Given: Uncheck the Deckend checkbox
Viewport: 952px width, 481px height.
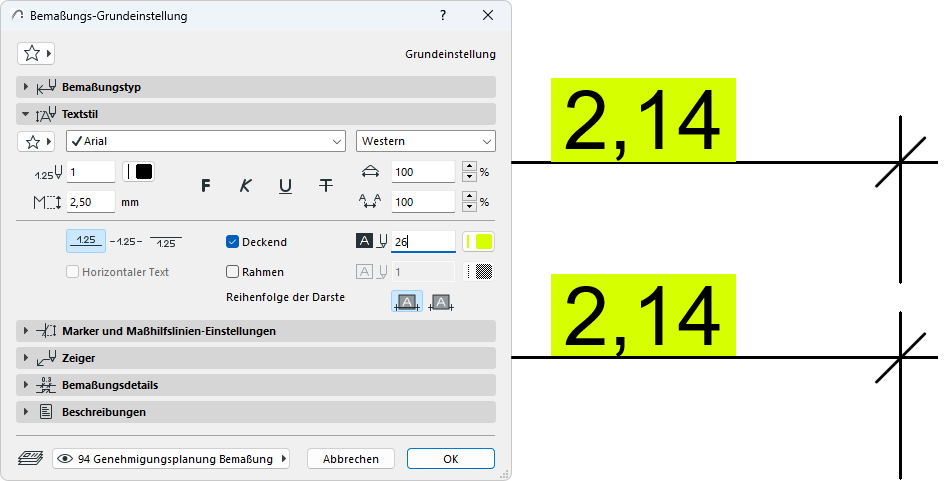Looking at the screenshot, I should click(x=232, y=242).
